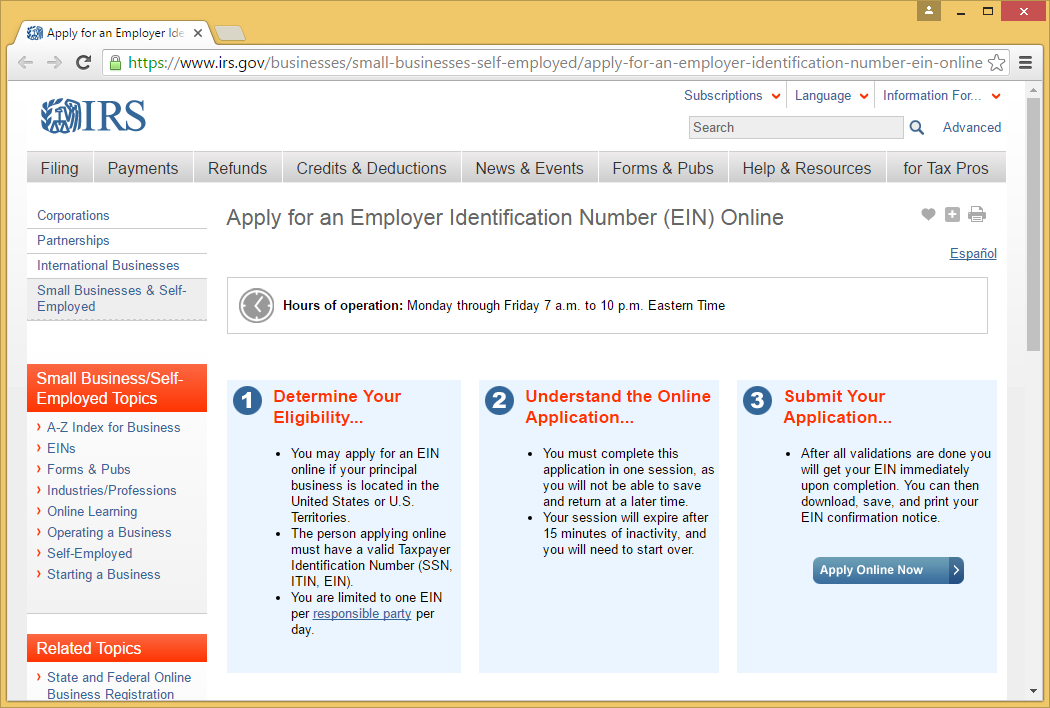1050x708 pixels.
Task: Click the plus share icon
Action: [952, 214]
